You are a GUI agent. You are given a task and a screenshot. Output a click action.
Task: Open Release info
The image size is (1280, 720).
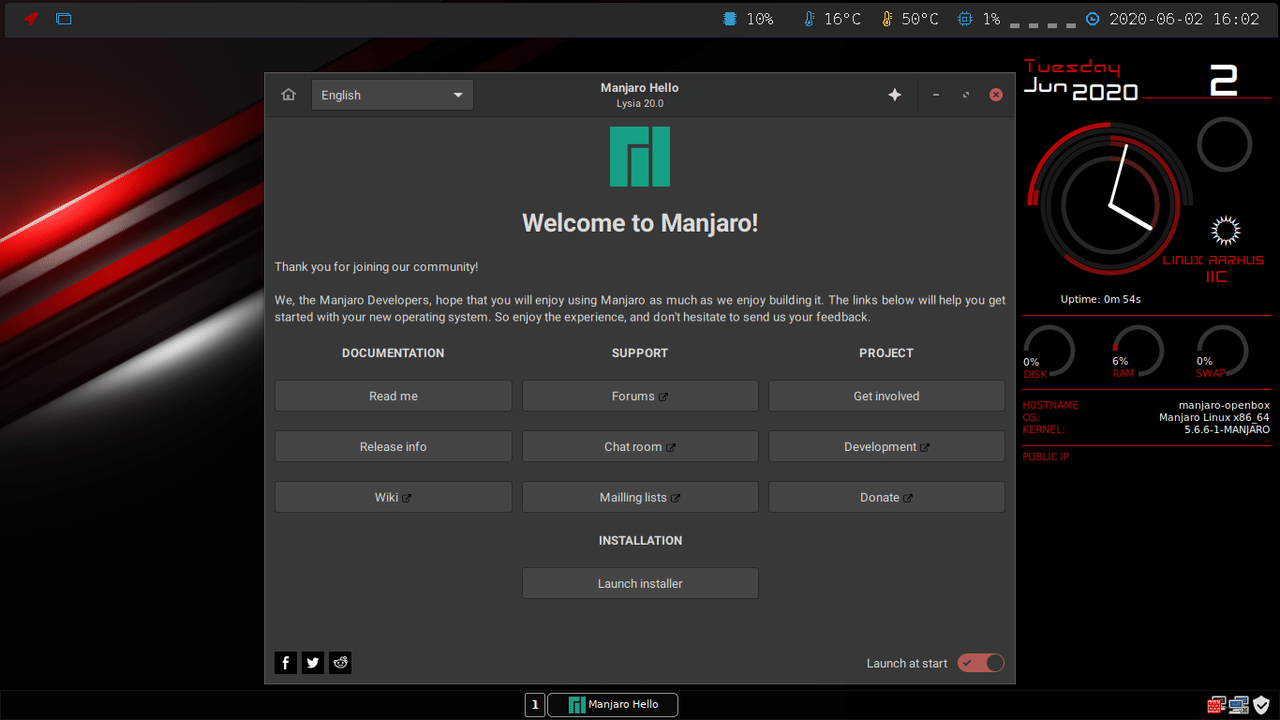393,447
